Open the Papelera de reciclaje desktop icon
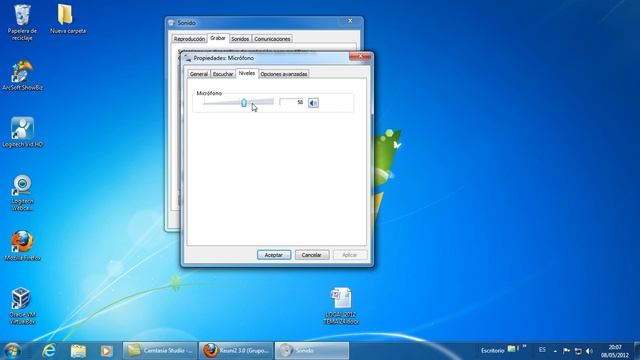 22,22
